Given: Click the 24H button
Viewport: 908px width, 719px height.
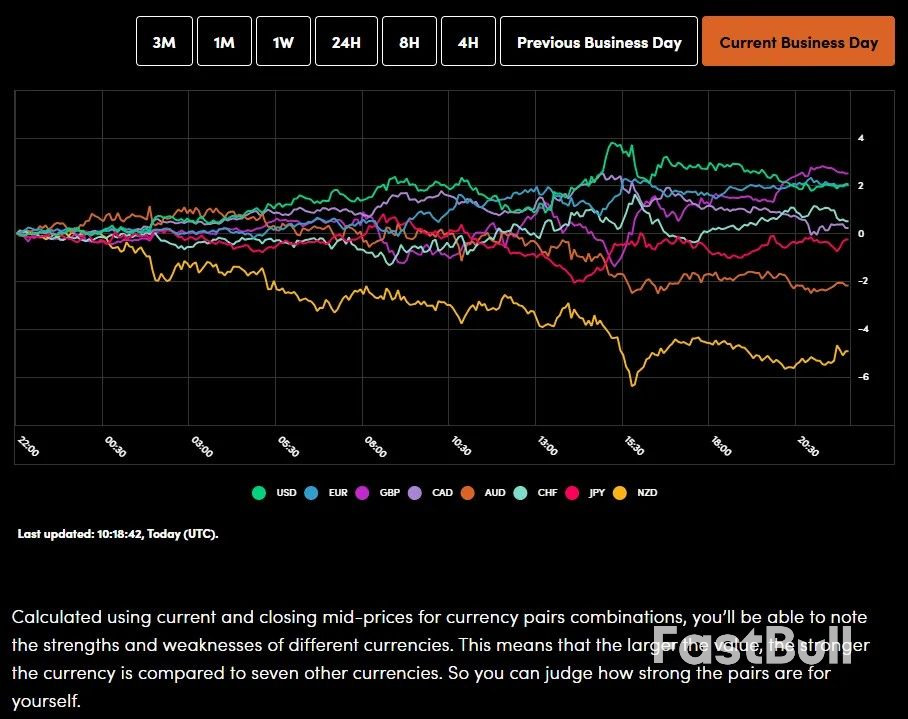Looking at the screenshot, I should (x=346, y=41).
